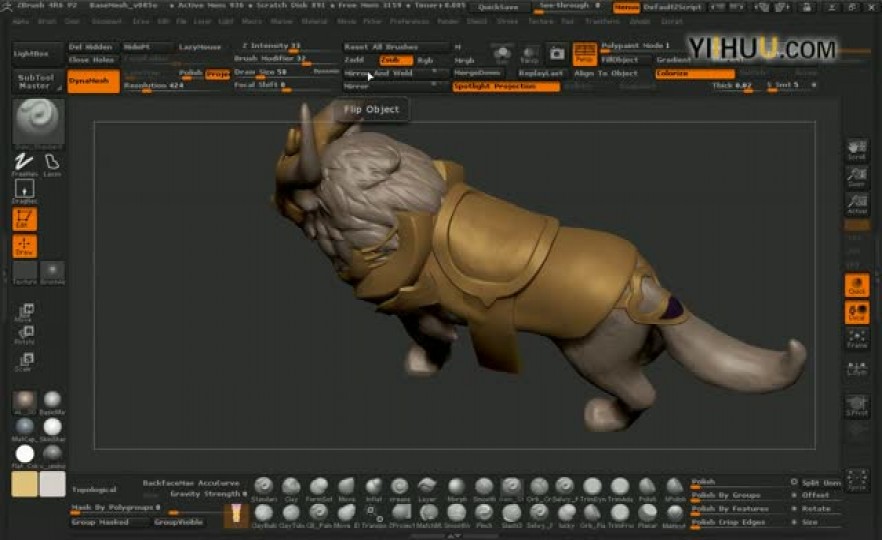Open the Document menu
882x540 pixels.
tap(106, 21)
